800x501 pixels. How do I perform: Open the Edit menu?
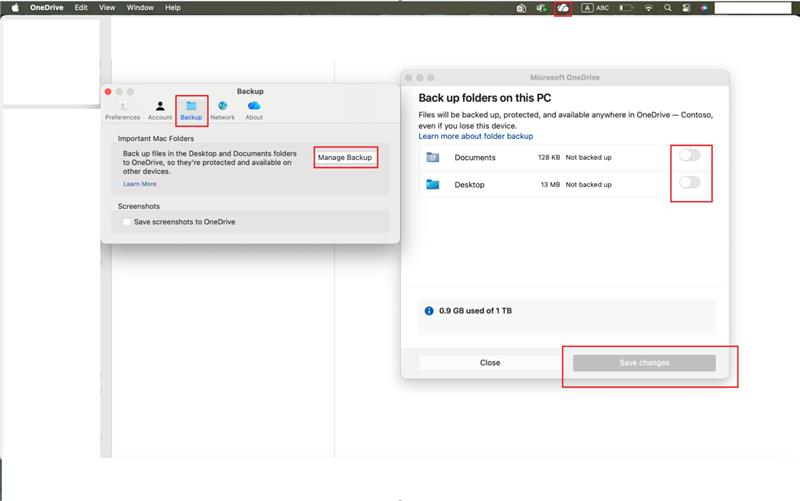coord(81,8)
